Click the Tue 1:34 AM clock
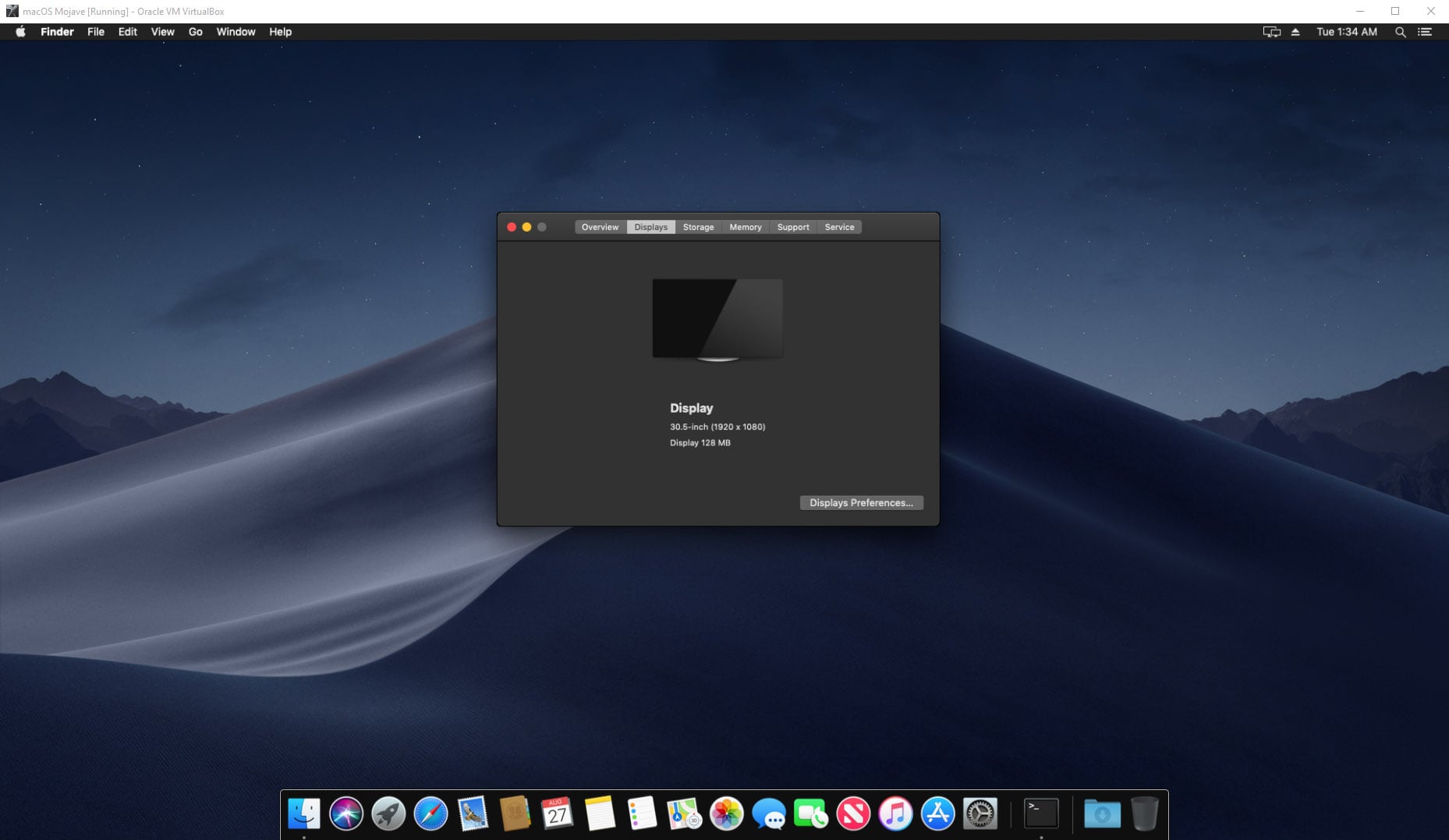The image size is (1449, 840). [1346, 32]
